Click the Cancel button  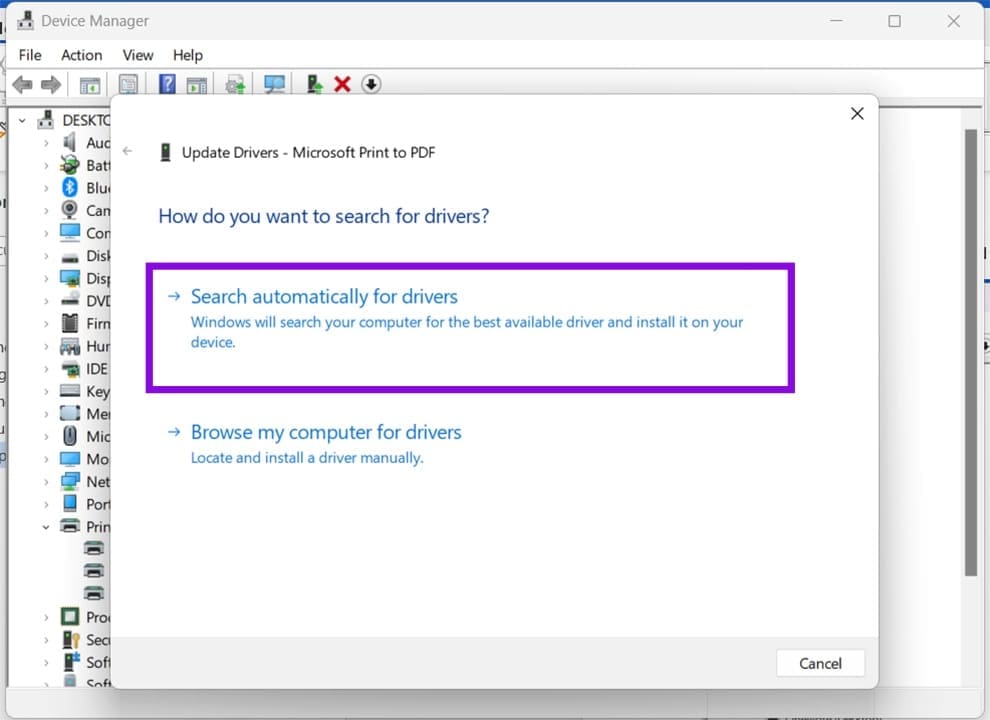[x=820, y=663]
